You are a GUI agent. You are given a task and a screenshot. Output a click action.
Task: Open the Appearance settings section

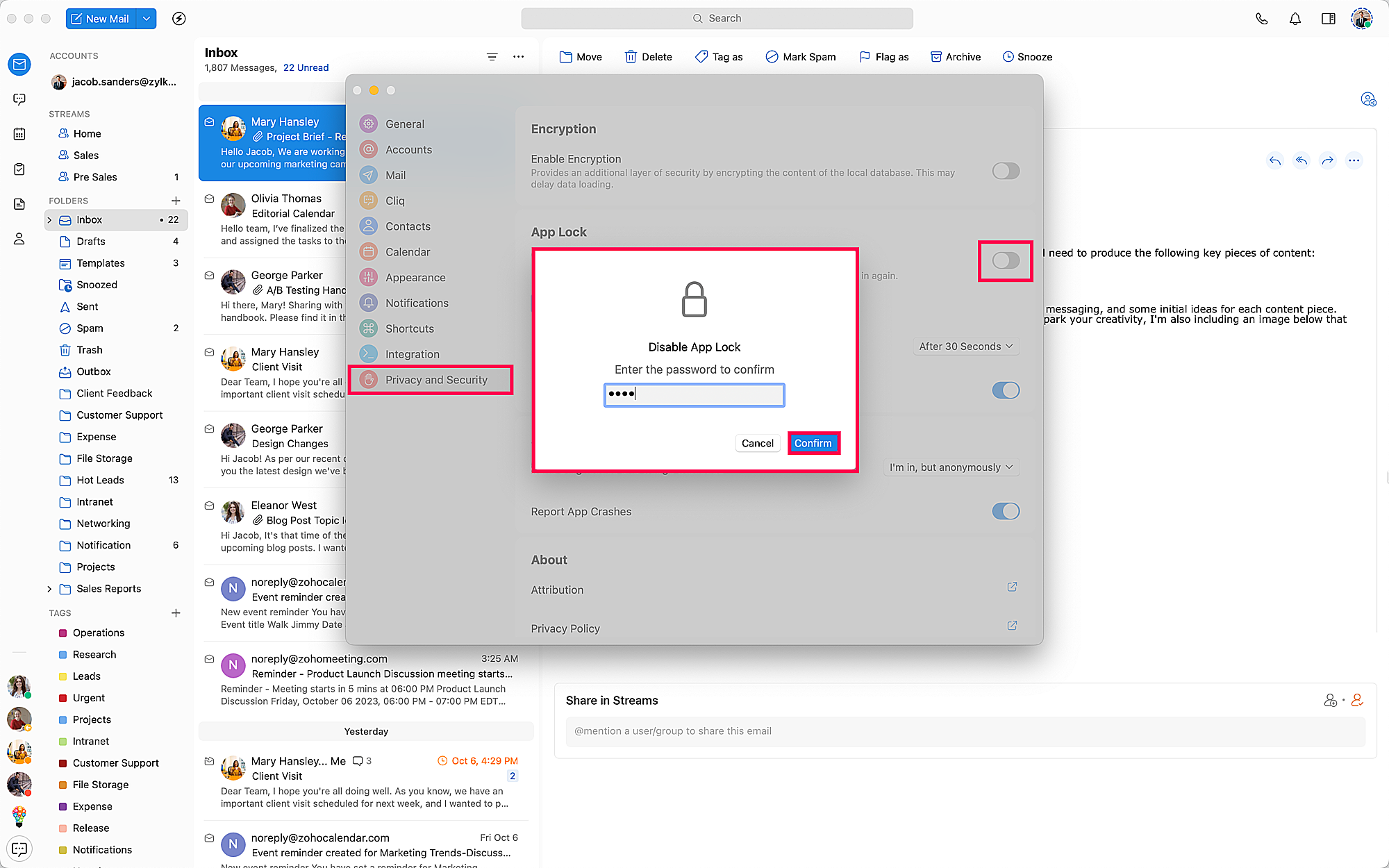415,278
